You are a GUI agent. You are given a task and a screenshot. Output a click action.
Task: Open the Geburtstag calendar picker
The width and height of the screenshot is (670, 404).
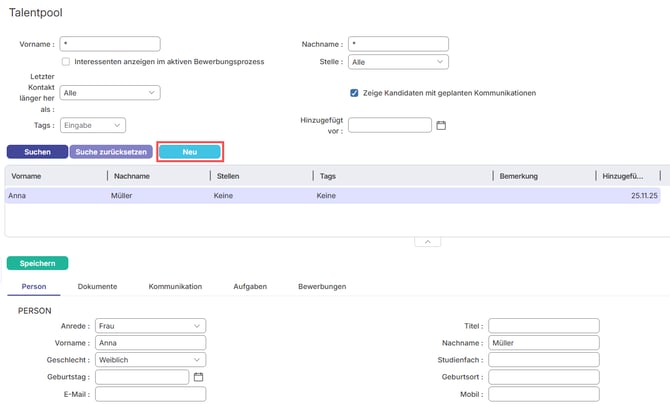coord(198,377)
